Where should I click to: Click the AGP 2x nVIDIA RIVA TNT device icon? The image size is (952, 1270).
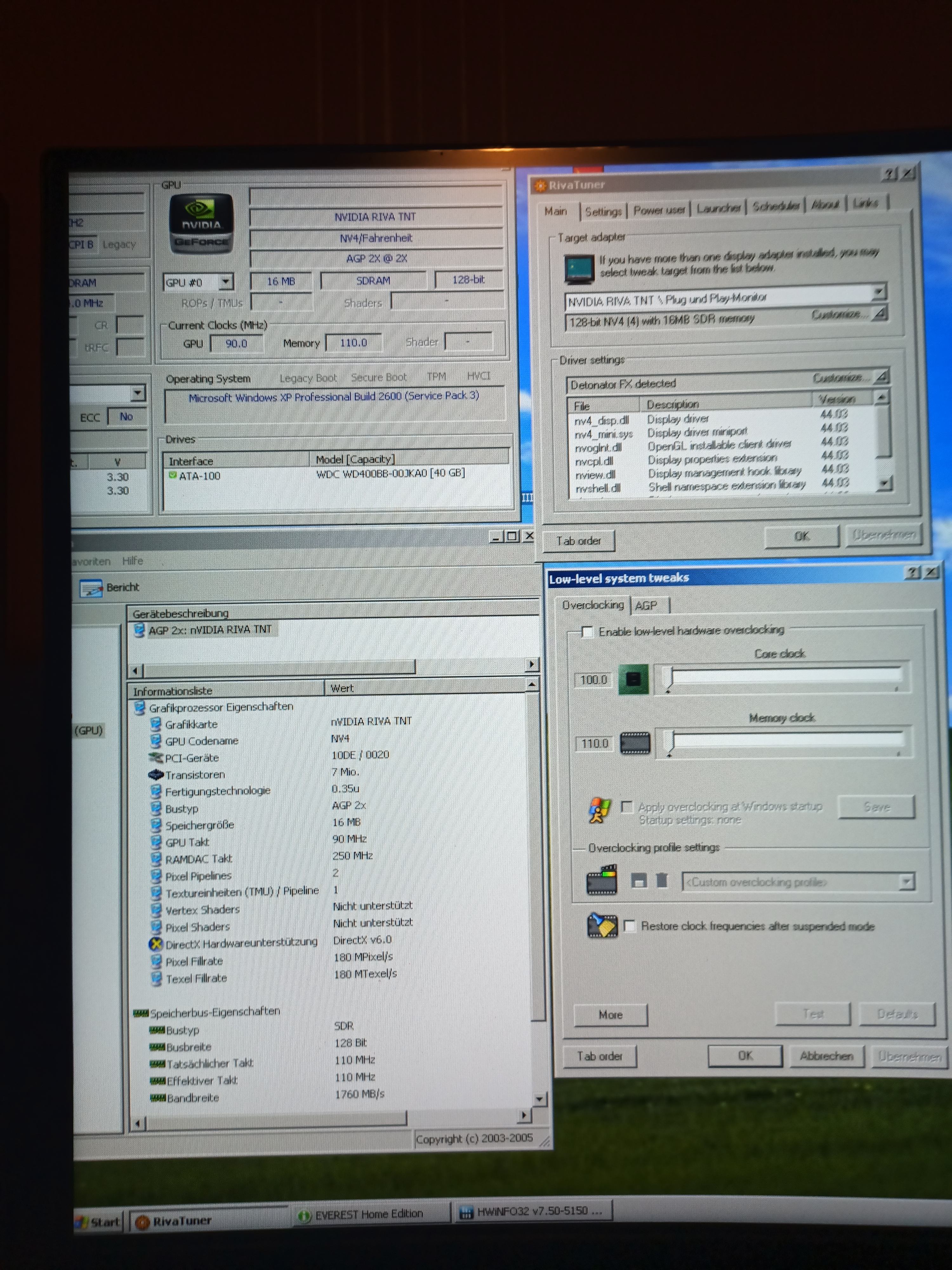coord(139,631)
